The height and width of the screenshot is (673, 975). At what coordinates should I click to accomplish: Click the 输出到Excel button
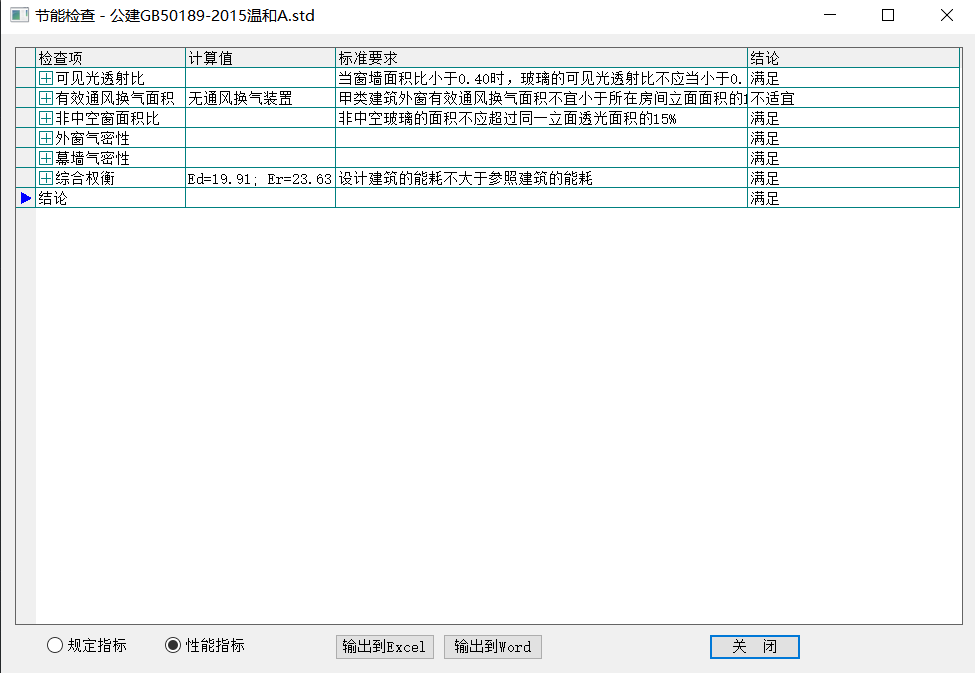[384, 647]
